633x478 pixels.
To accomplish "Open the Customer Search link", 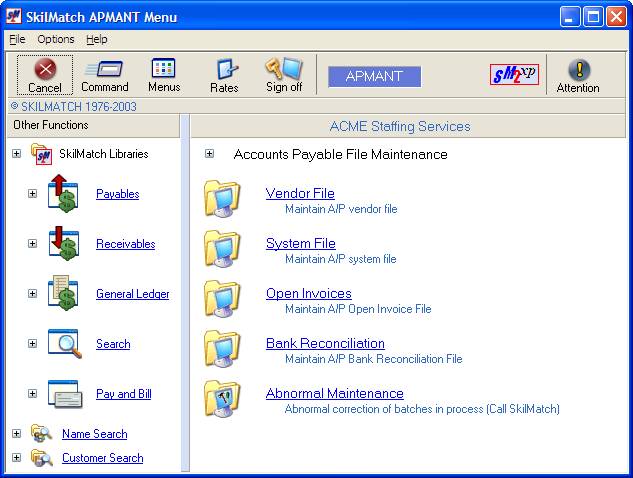I will 103,458.
